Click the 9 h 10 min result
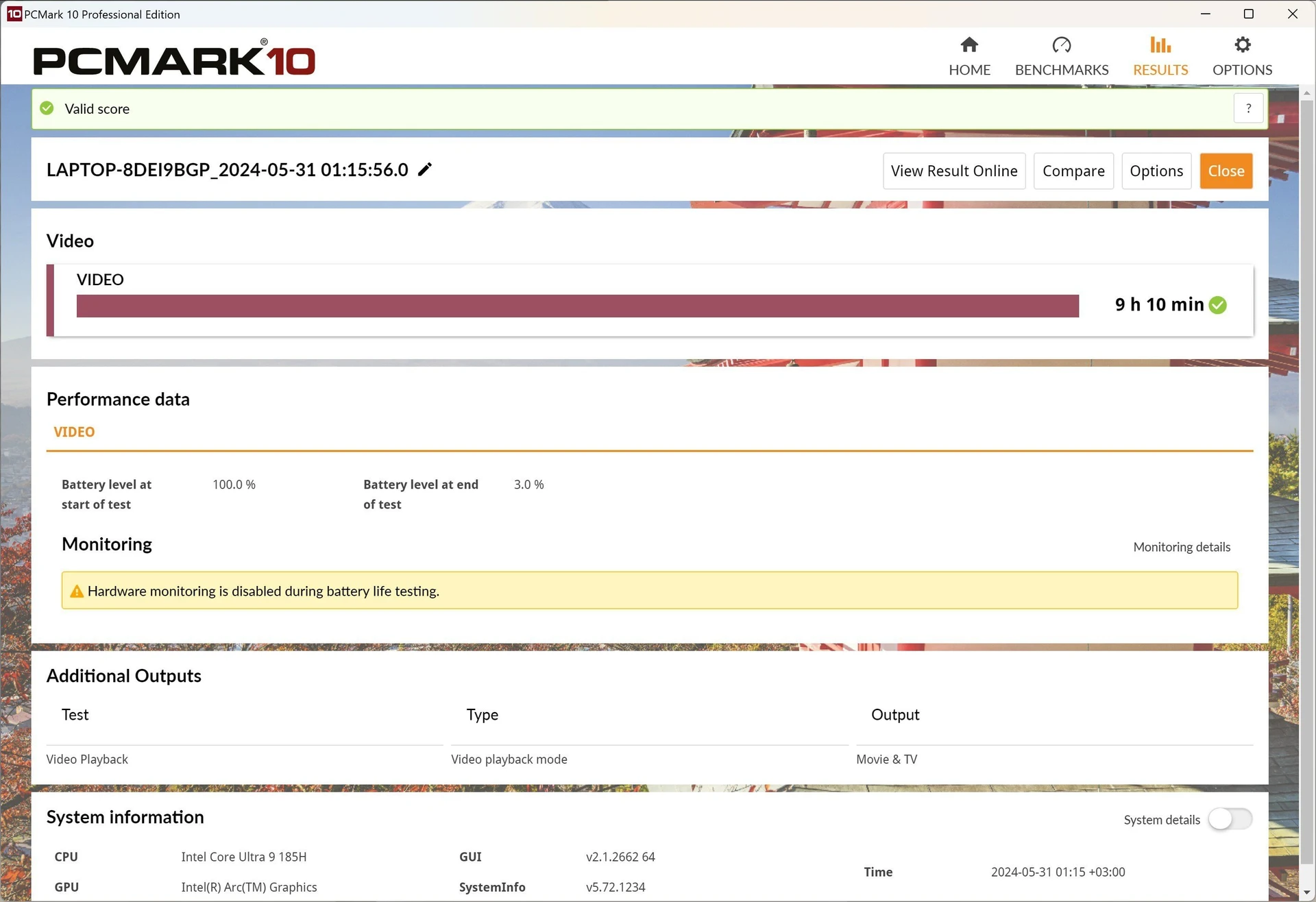The height and width of the screenshot is (902, 1316). [1159, 304]
